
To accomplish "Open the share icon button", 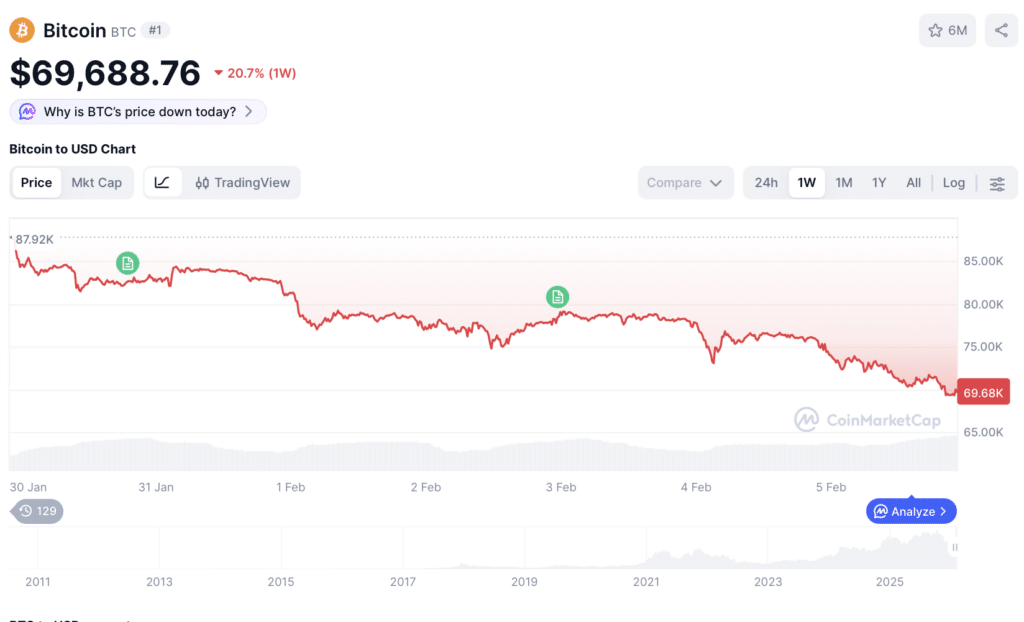I will 1001,30.
